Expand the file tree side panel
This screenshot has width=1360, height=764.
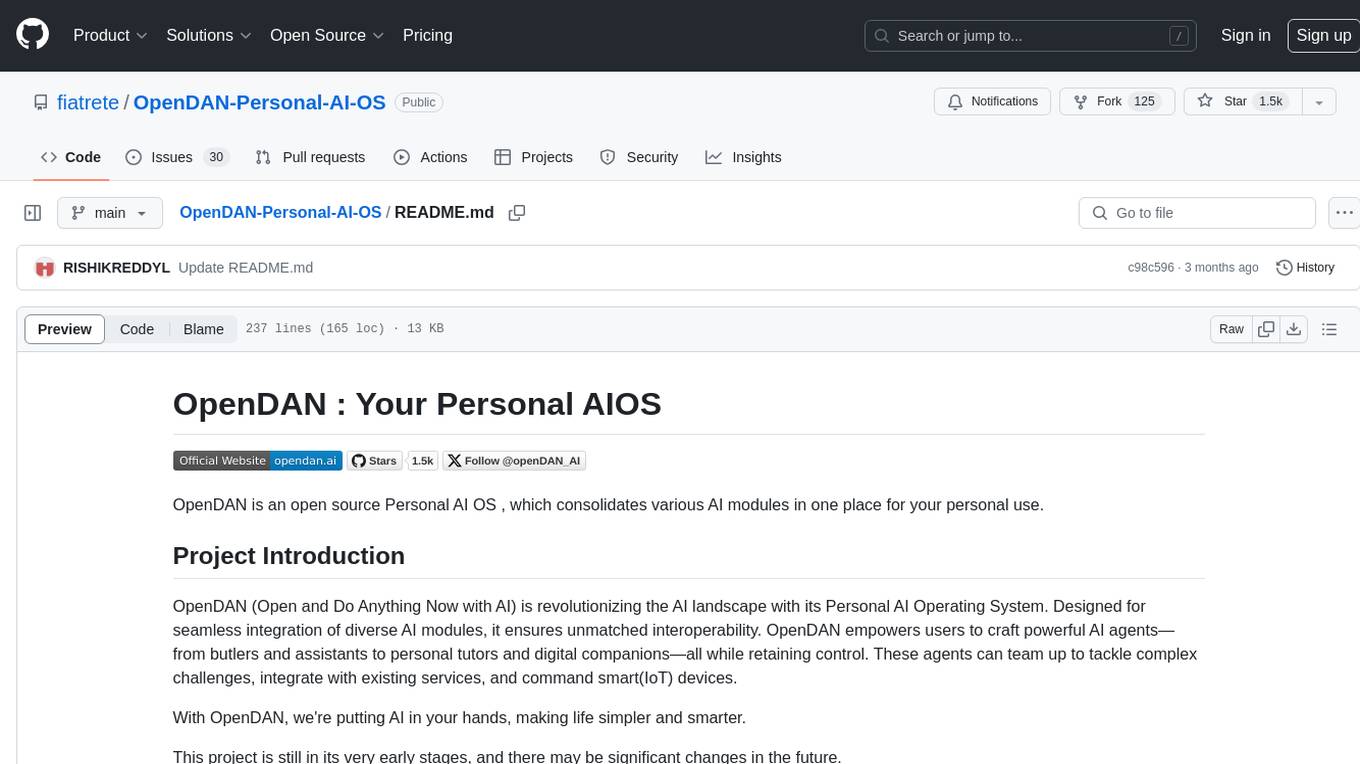33,213
